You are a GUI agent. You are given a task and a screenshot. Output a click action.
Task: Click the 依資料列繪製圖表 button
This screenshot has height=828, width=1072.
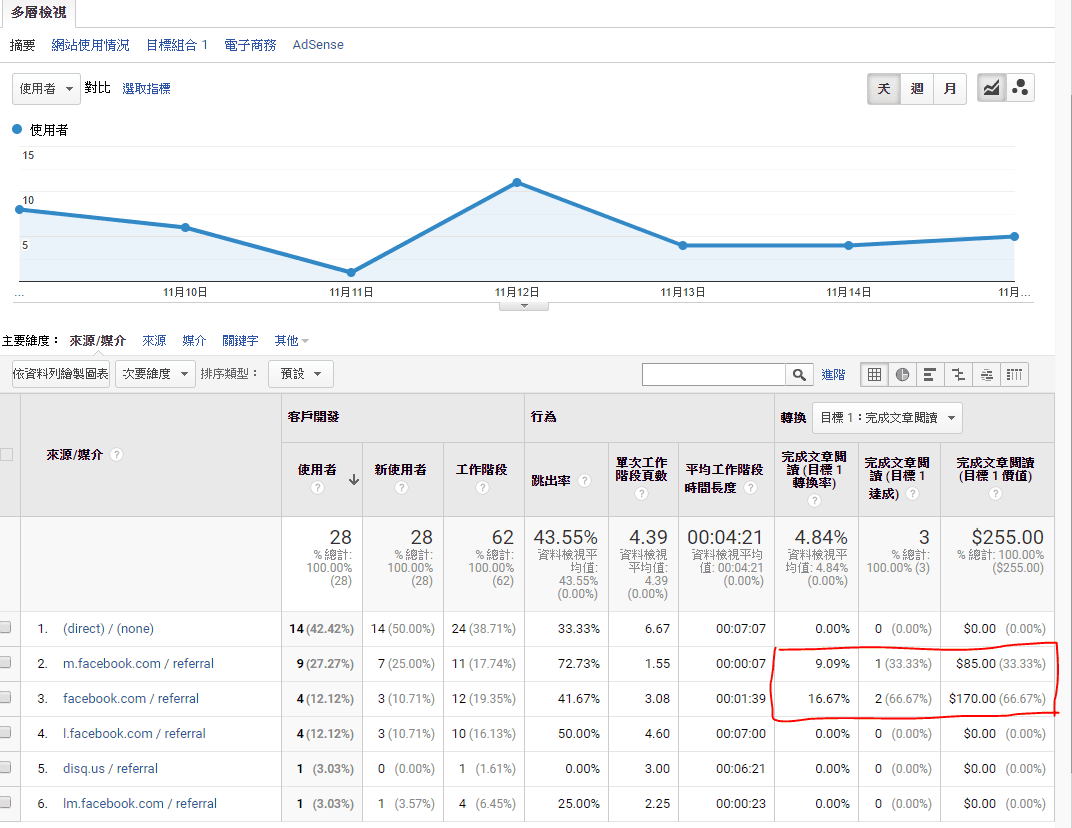pyautogui.click(x=61, y=374)
